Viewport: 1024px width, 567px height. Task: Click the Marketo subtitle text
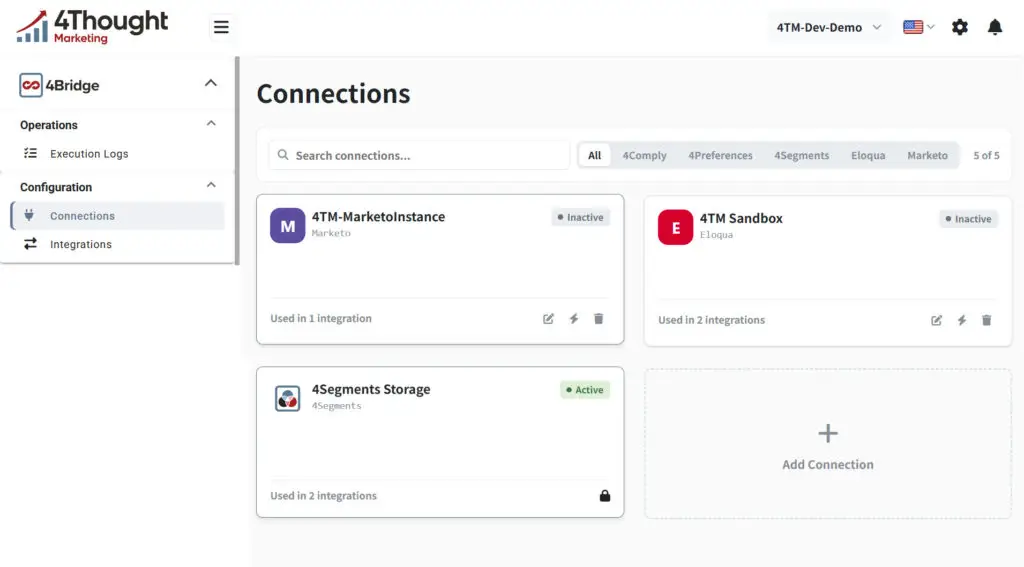coord(331,233)
